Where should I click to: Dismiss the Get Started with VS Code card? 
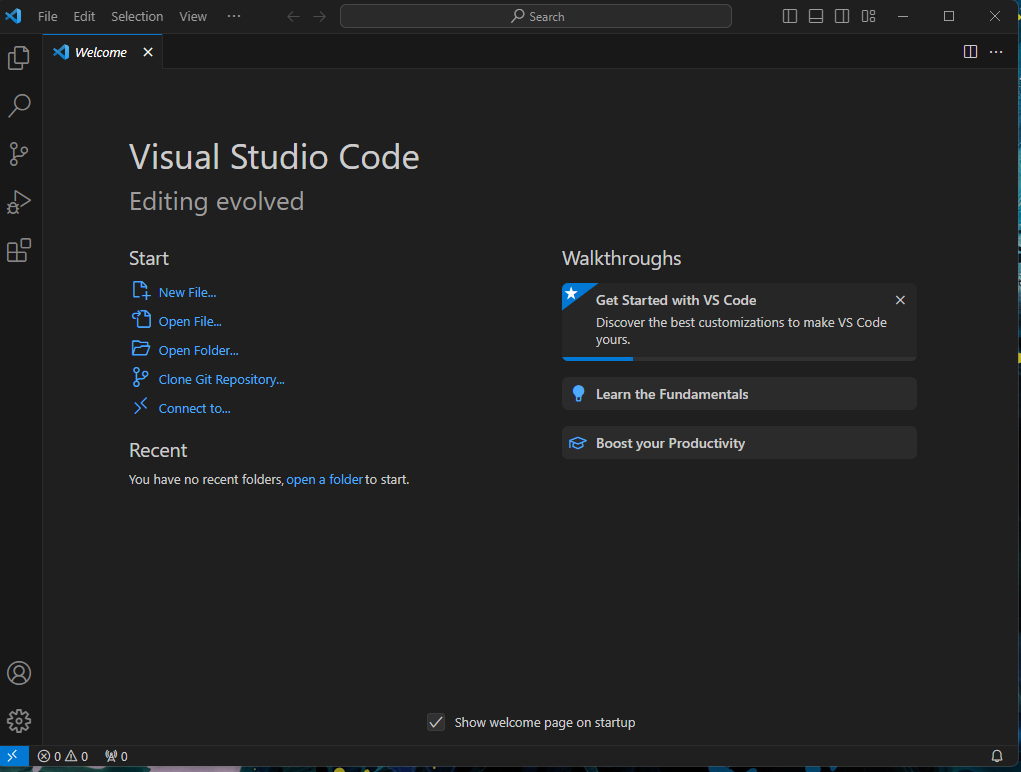pyautogui.click(x=900, y=300)
